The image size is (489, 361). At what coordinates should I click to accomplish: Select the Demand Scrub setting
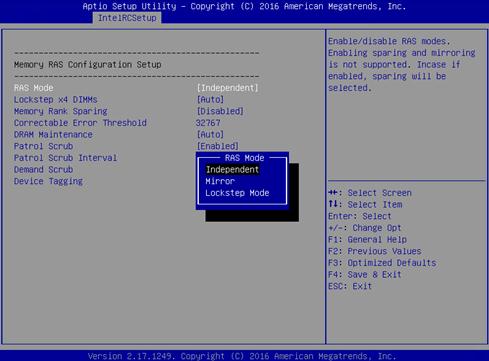coord(43,170)
